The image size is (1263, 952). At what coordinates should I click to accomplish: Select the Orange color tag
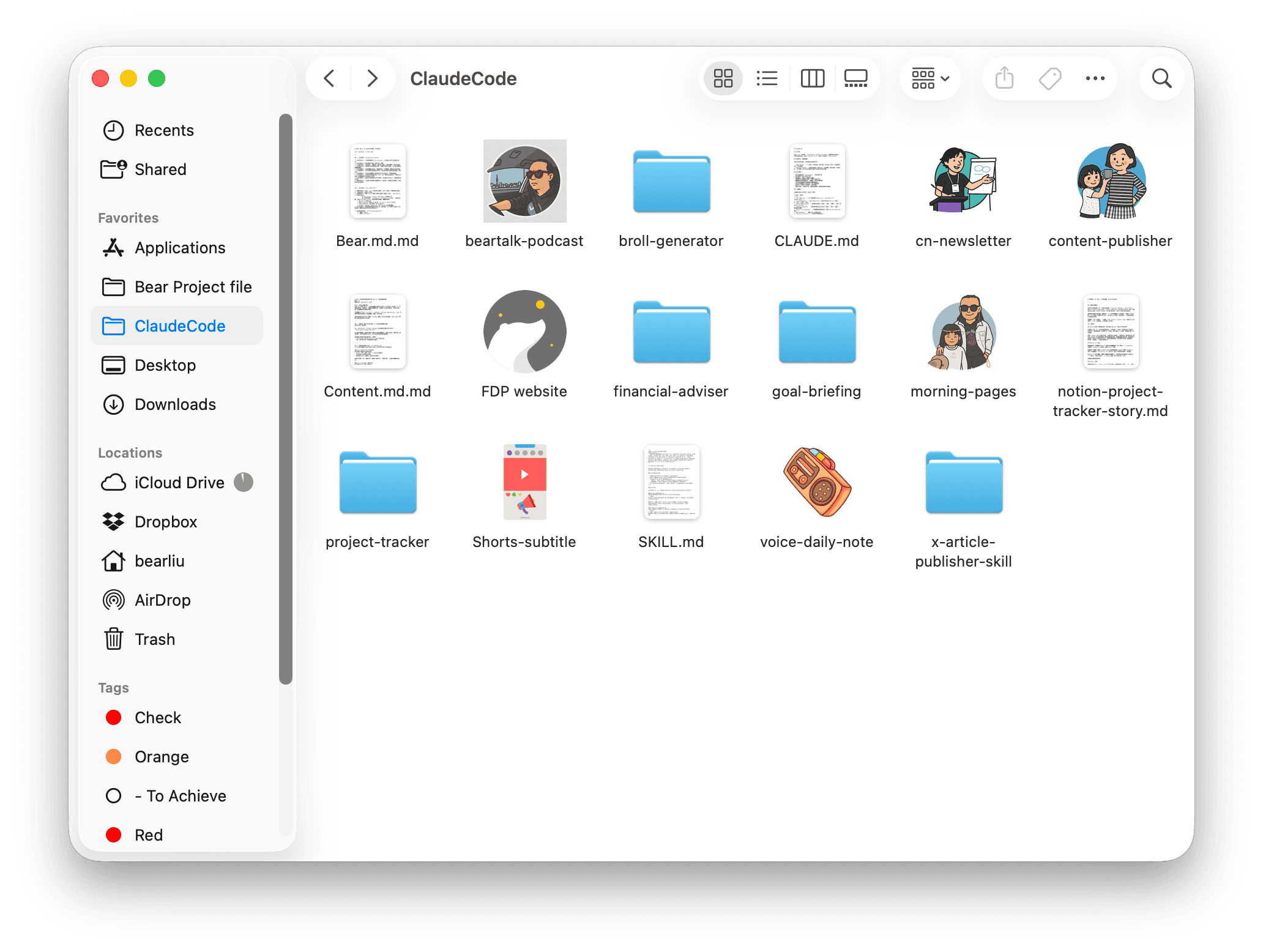point(161,757)
